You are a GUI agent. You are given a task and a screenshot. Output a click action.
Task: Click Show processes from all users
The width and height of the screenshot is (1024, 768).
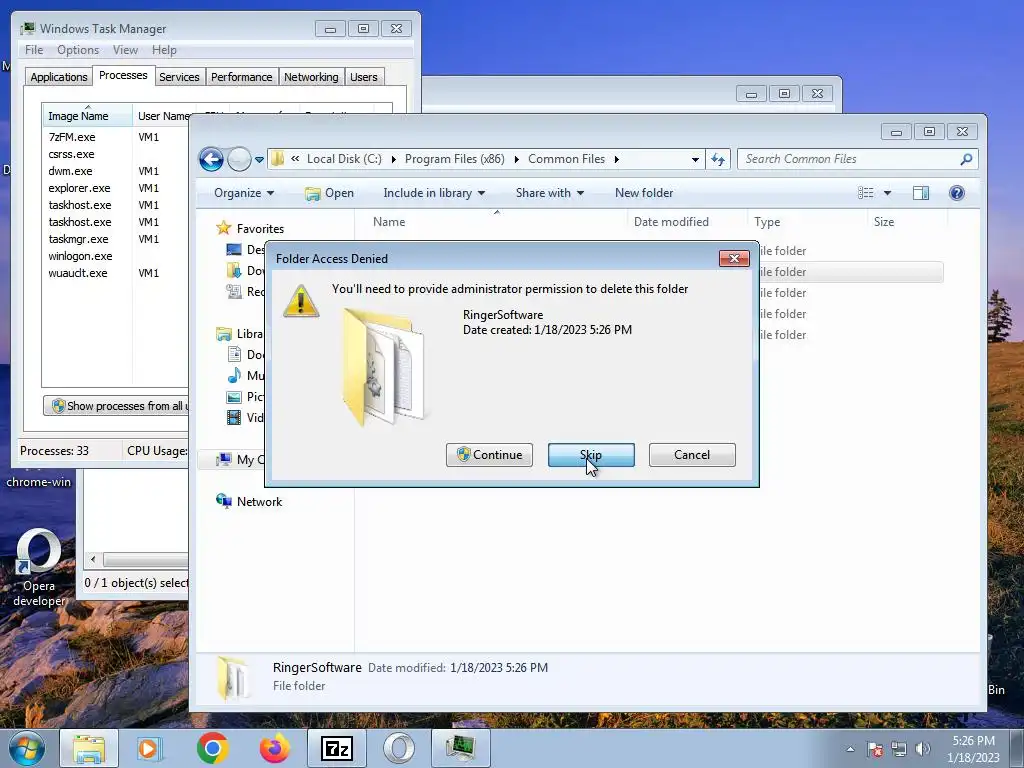(118, 406)
